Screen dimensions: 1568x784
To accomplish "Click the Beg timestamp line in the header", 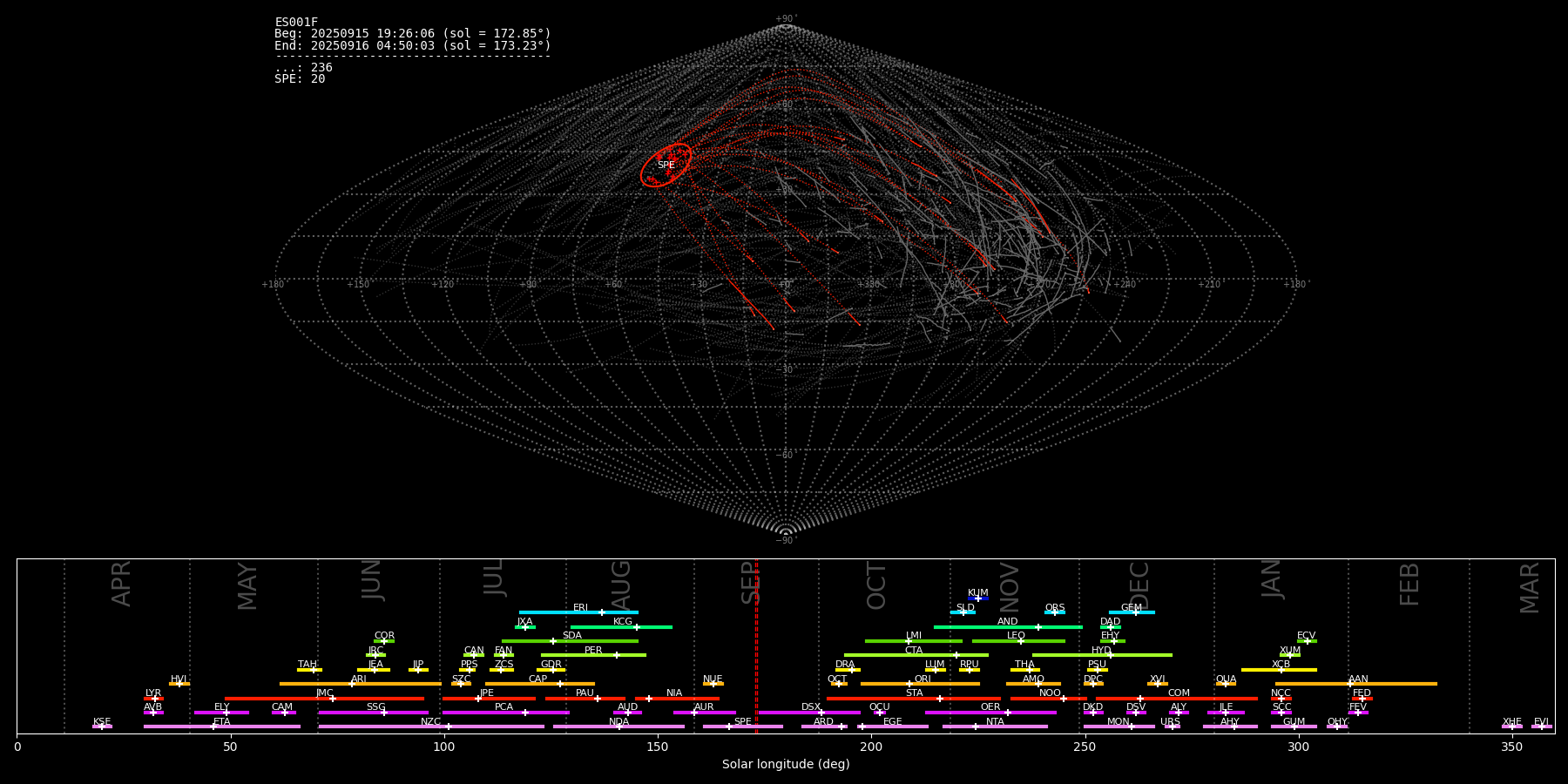I will click(x=413, y=34).
